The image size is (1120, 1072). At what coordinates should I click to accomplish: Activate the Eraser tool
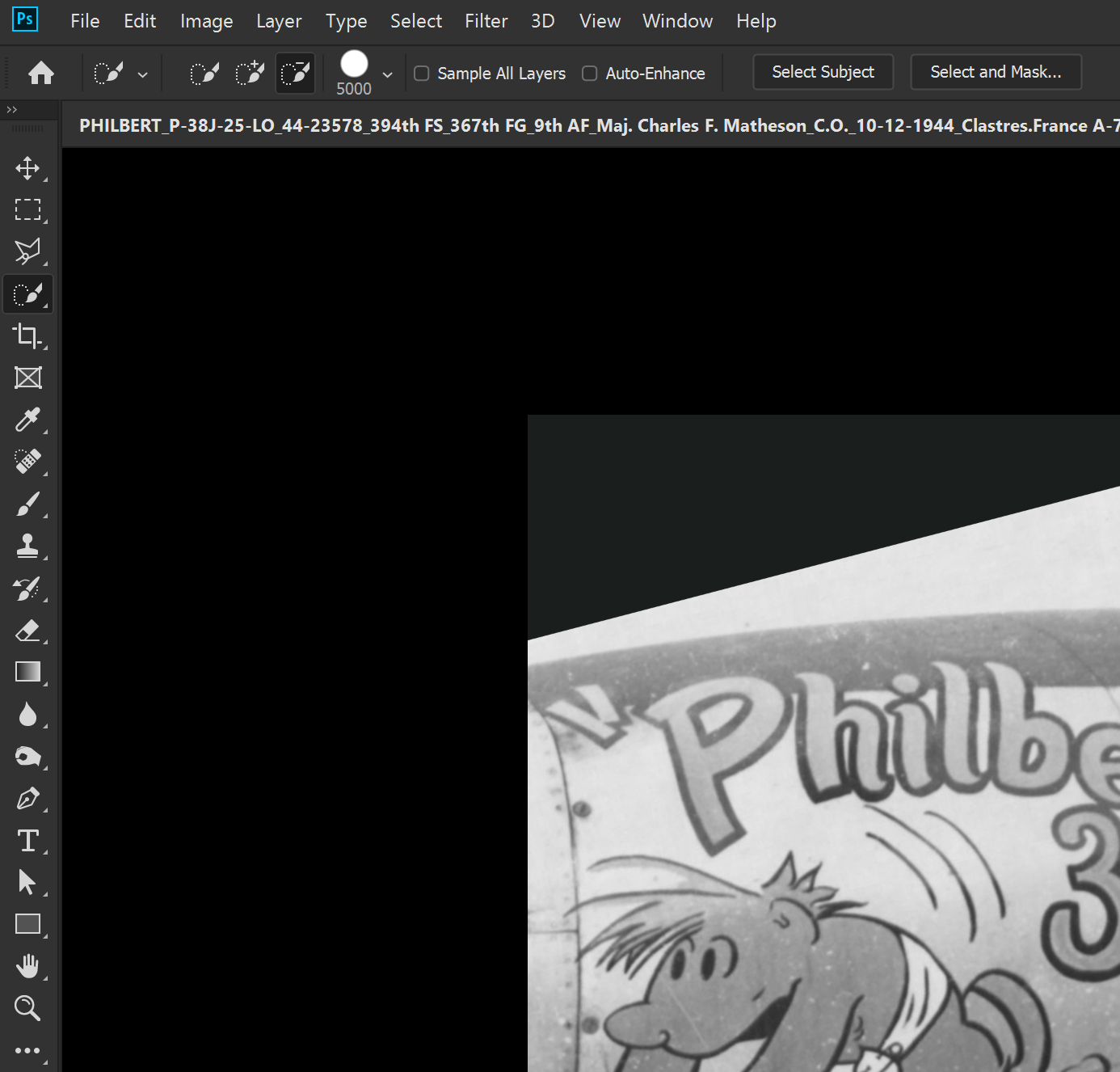tap(27, 631)
